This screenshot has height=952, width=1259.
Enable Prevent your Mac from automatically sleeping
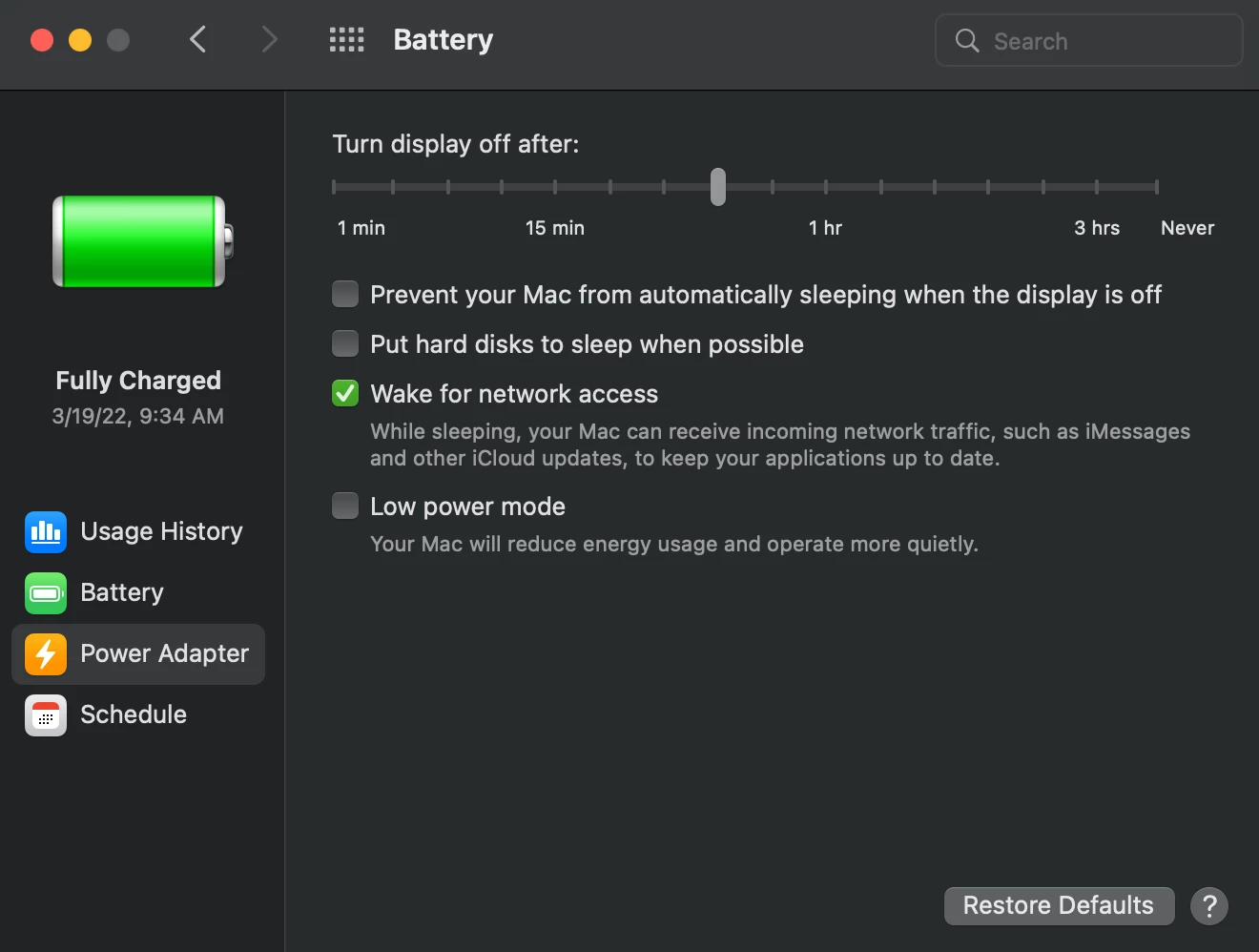(x=345, y=294)
